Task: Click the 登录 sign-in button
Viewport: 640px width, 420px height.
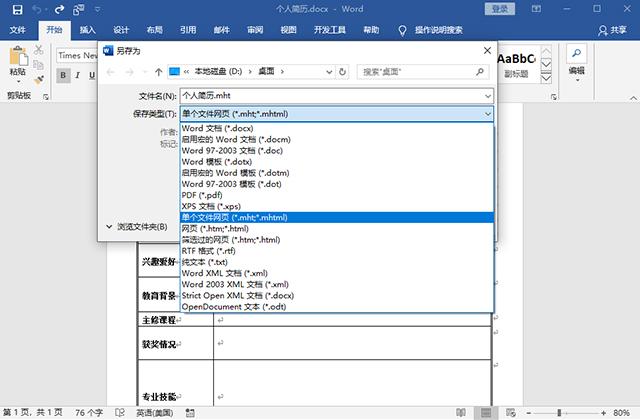Action: point(500,9)
